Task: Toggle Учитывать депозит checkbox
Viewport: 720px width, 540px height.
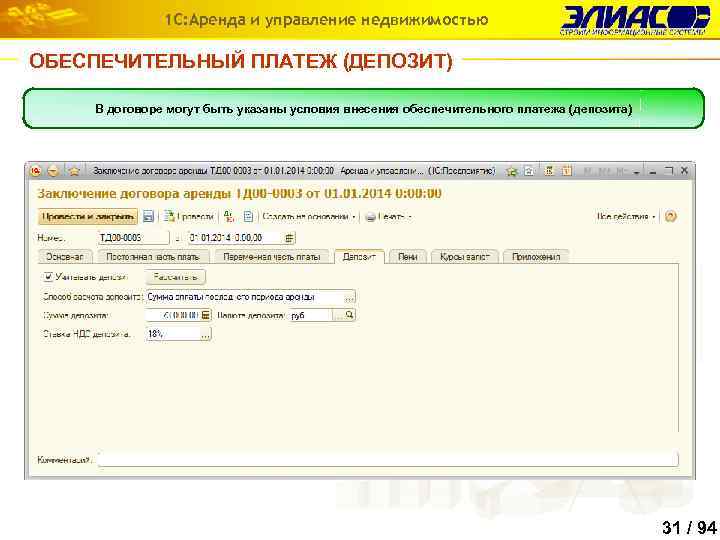Action: [48, 276]
